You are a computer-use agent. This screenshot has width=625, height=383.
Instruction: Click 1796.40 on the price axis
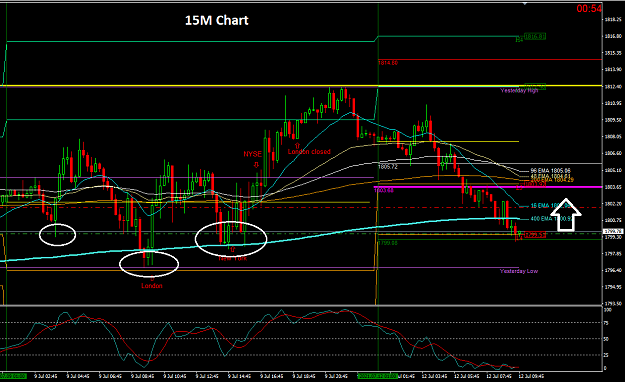pos(613,270)
